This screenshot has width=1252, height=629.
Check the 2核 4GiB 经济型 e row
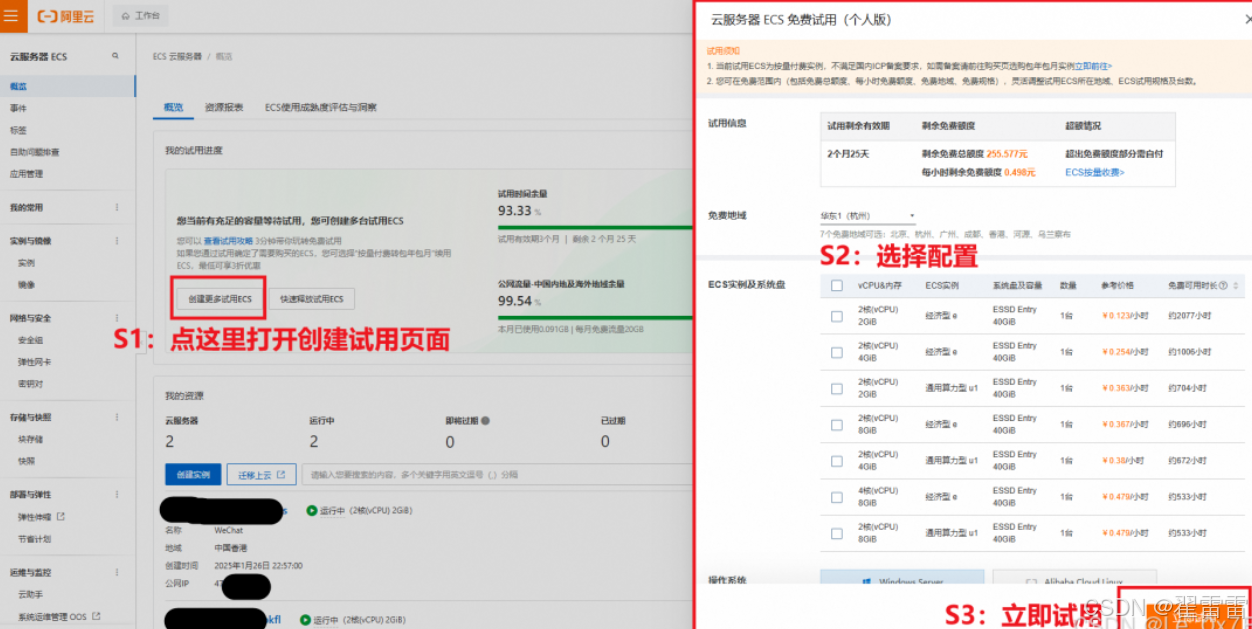tap(837, 352)
